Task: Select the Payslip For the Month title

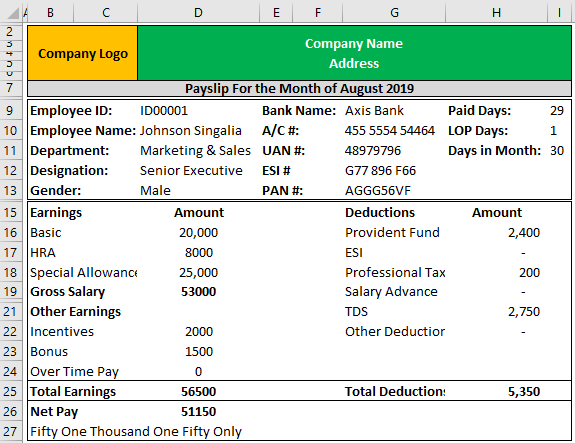Action: click(x=299, y=89)
